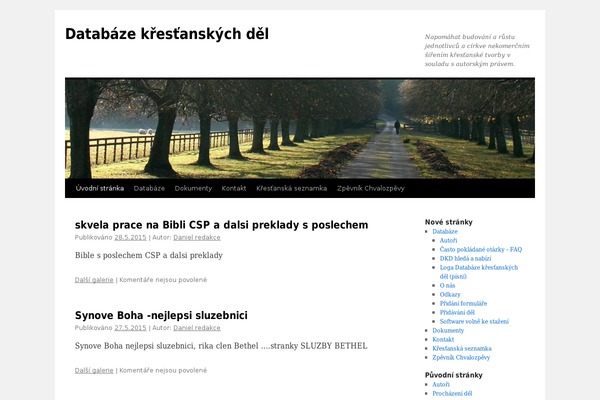The image size is (600, 400).
Task: Click the date 28.5.2015 link
Action: (130, 237)
